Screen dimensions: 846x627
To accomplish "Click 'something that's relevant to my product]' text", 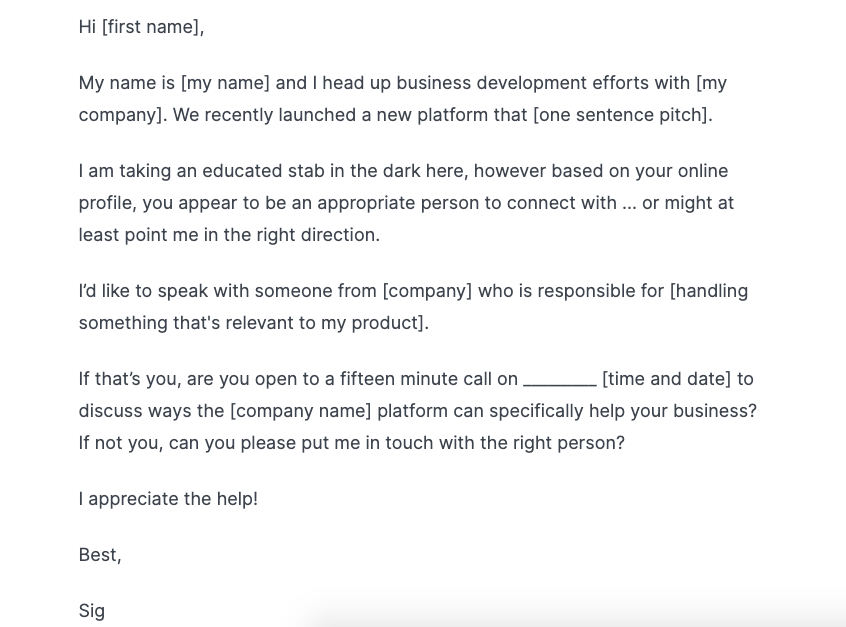I will click(254, 323).
